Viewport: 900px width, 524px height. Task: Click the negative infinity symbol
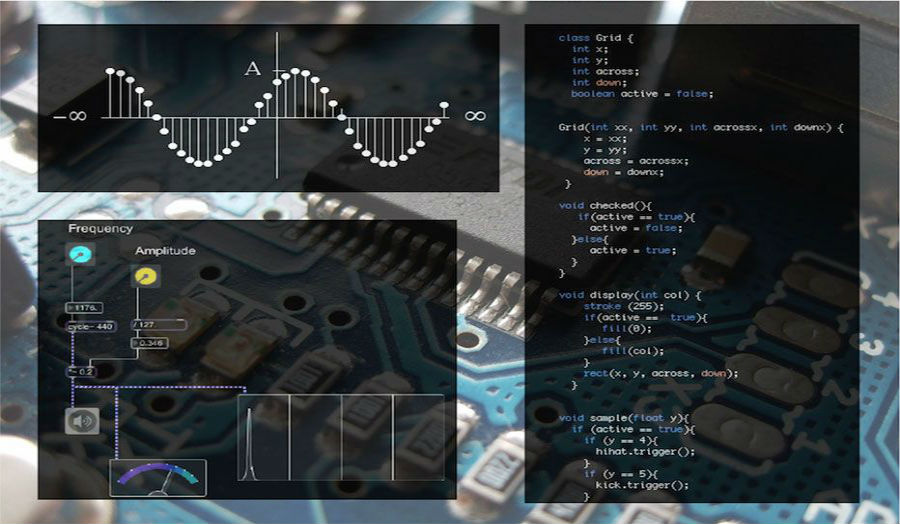click(x=71, y=116)
